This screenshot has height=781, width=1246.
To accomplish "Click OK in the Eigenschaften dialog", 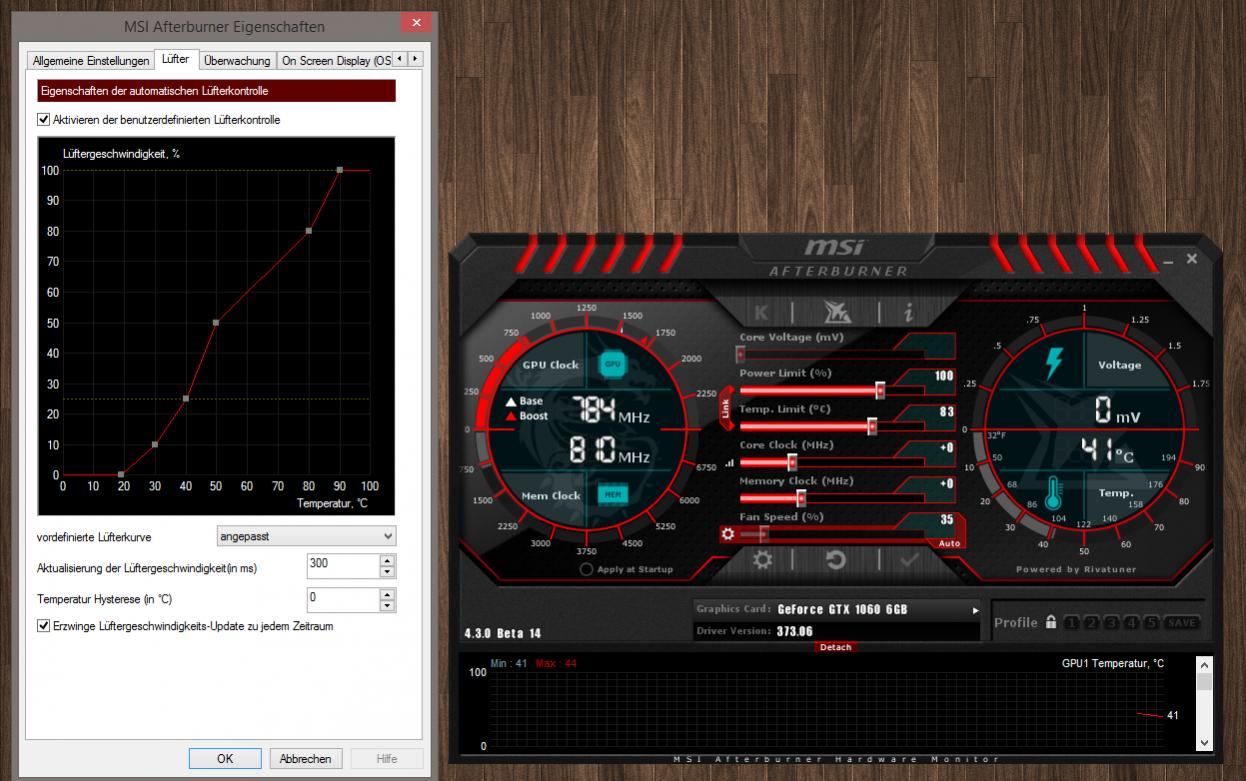I will [x=225, y=759].
